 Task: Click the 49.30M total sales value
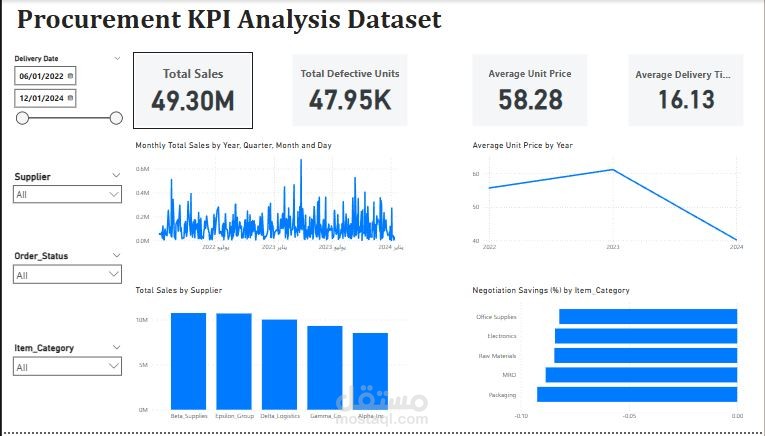(x=193, y=101)
